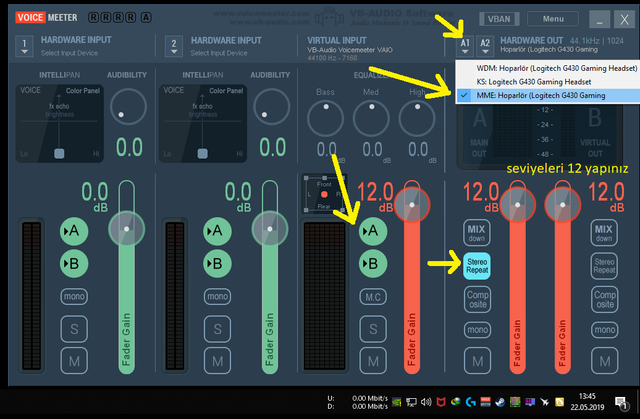The height and width of the screenshot is (419, 640).
Task: Toggle A bus routing on Virtual Input
Action: coord(373,231)
